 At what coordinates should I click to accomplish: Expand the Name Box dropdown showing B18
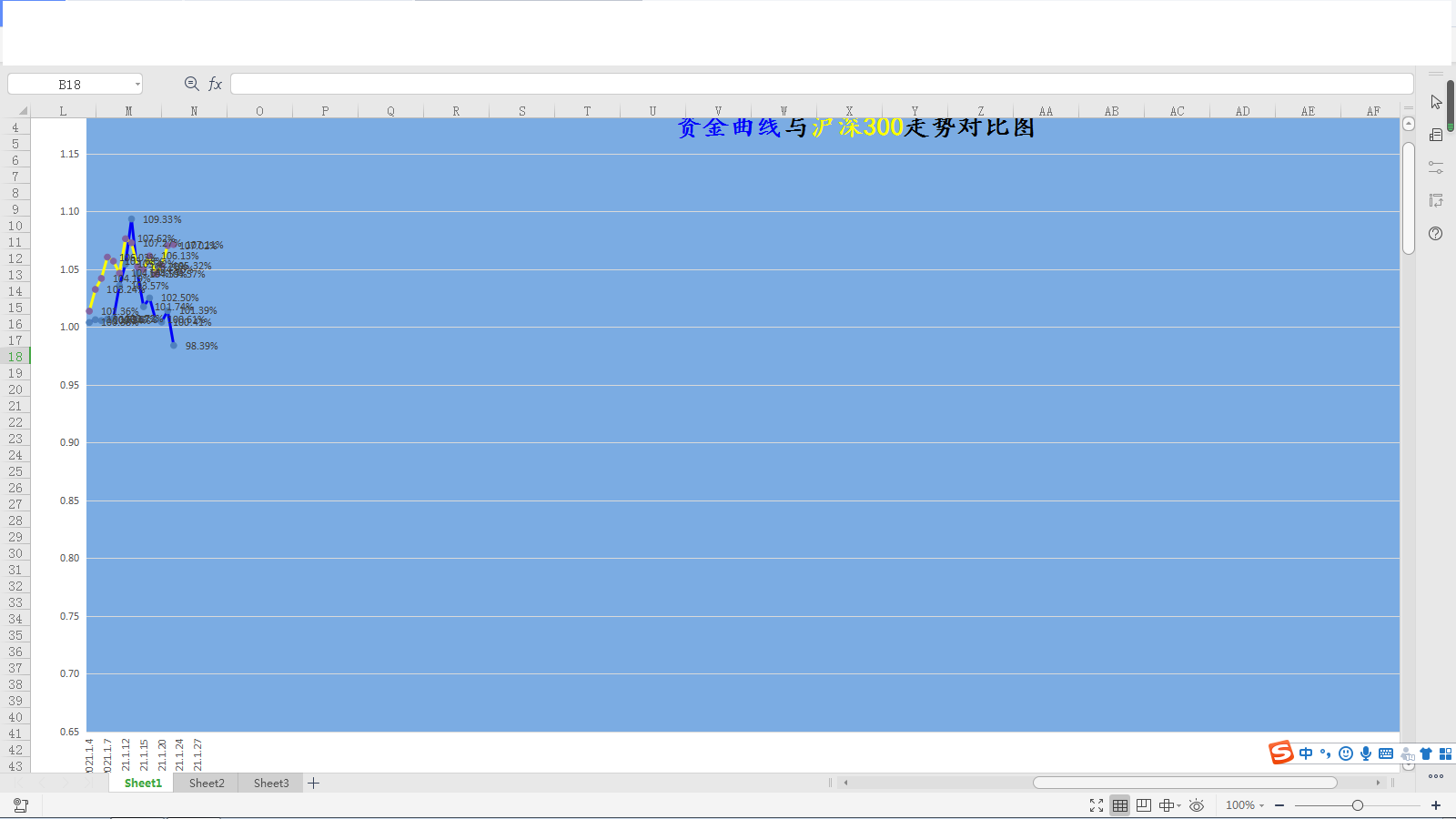(x=137, y=85)
